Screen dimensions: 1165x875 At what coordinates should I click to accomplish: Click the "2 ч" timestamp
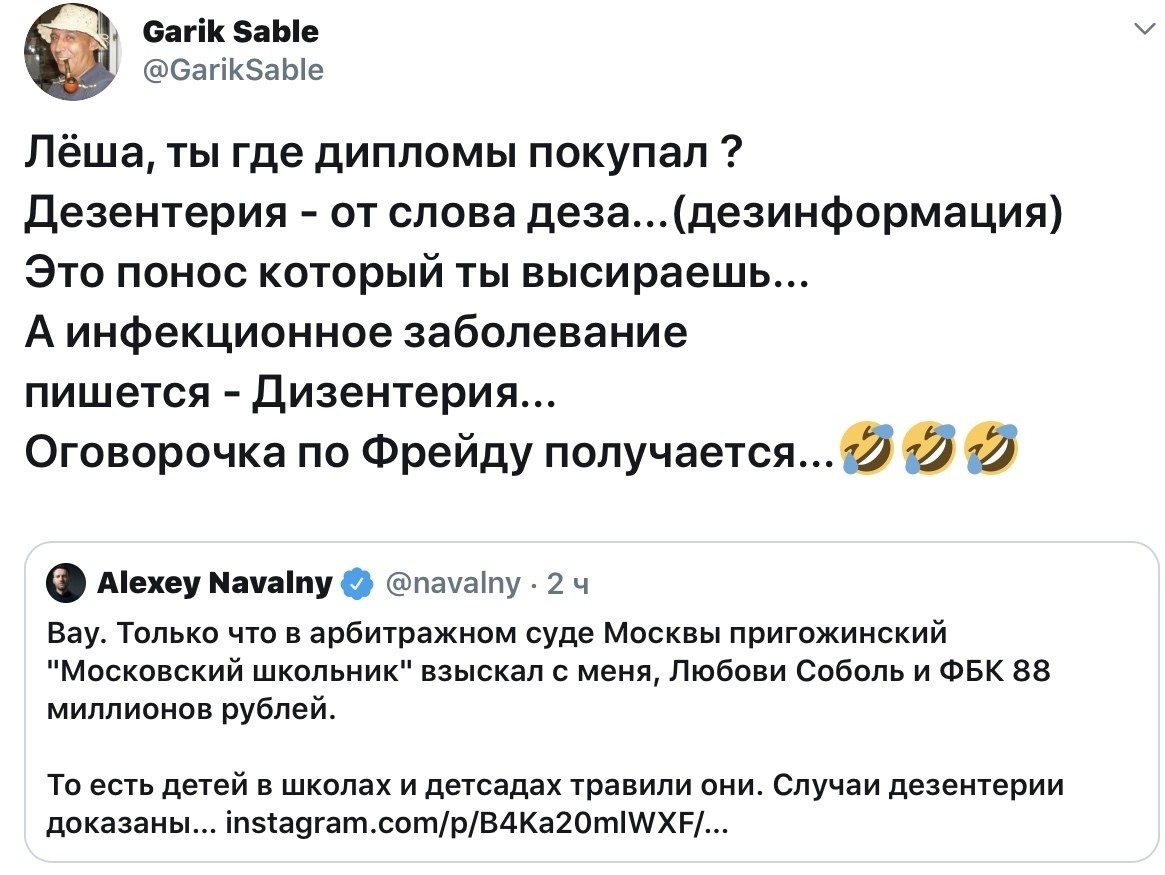(567, 585)
